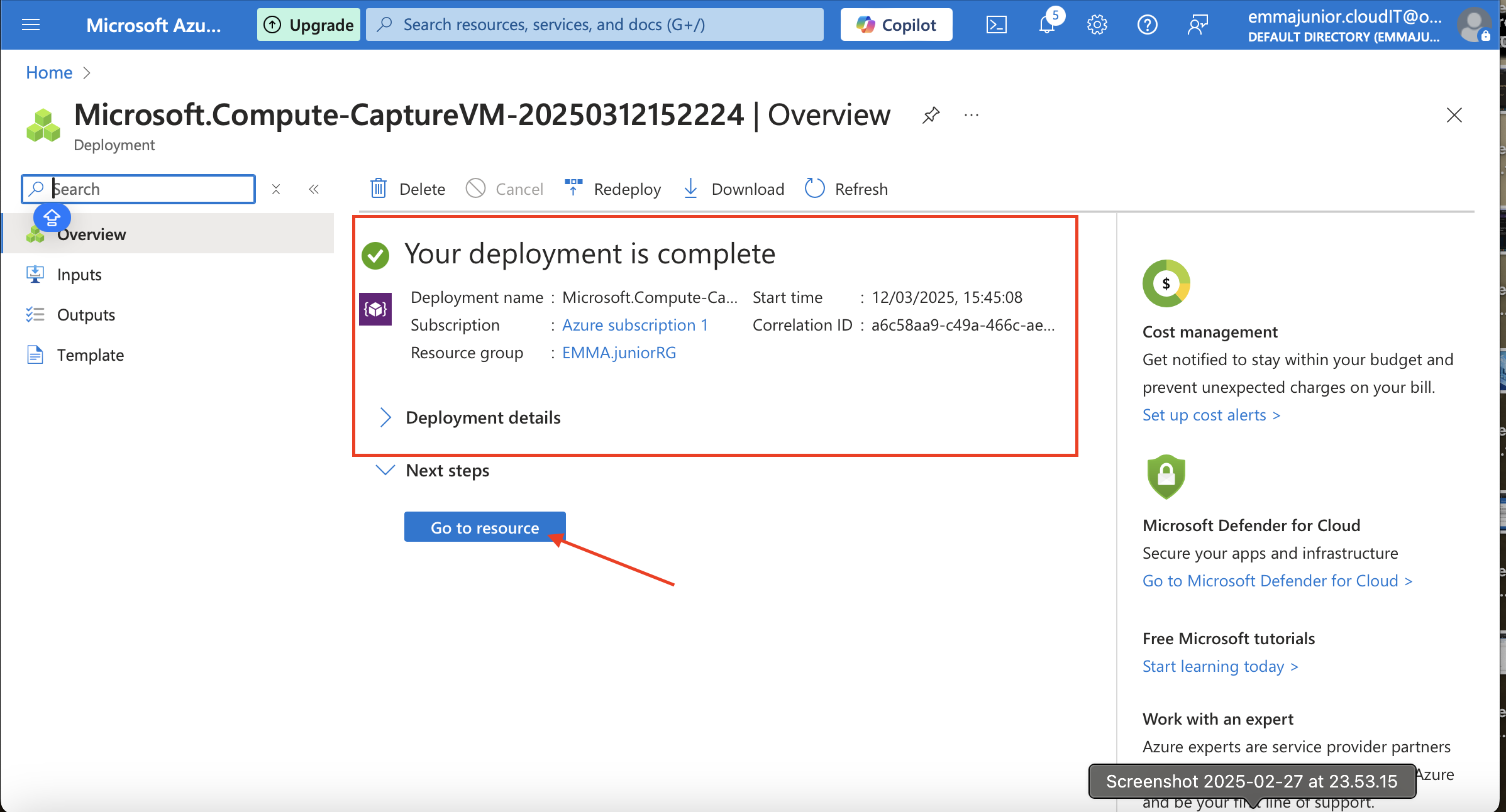This screenshot has height=812, width=1506.
Task: Open portal settings gear
Action: 1097,25
